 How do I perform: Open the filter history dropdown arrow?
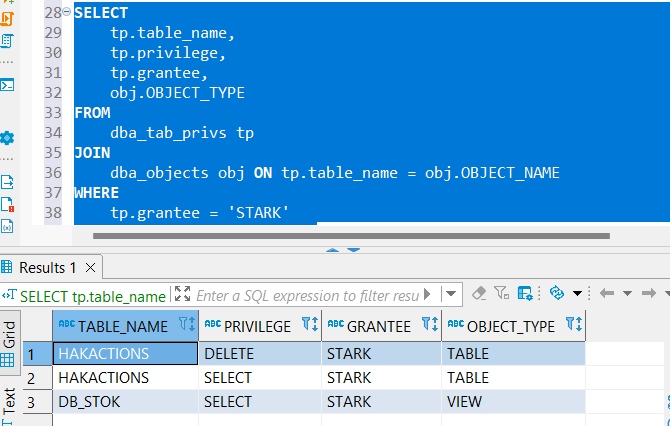452,294
